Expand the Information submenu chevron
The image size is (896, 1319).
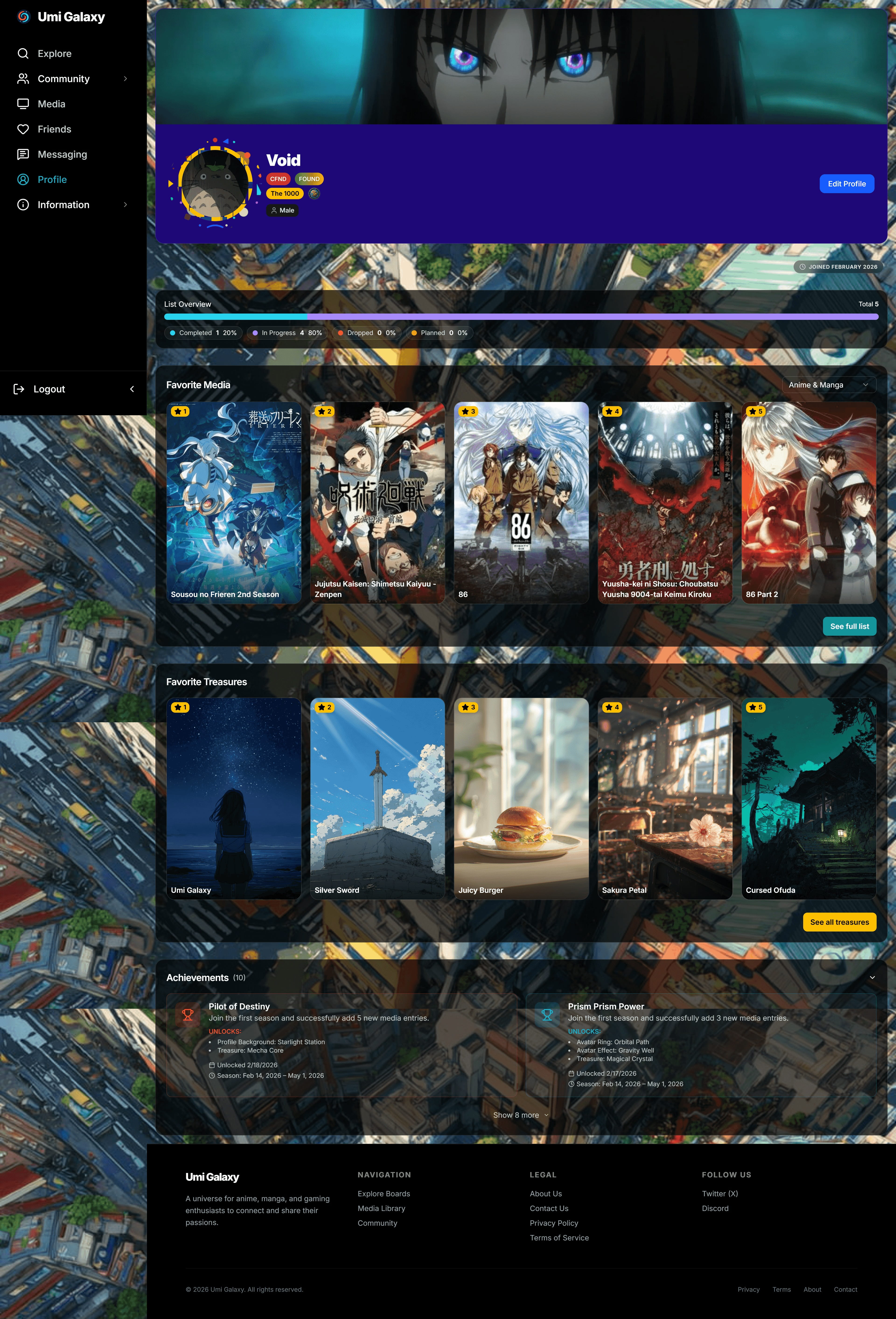pyautogui.click(x=126, y=205)
